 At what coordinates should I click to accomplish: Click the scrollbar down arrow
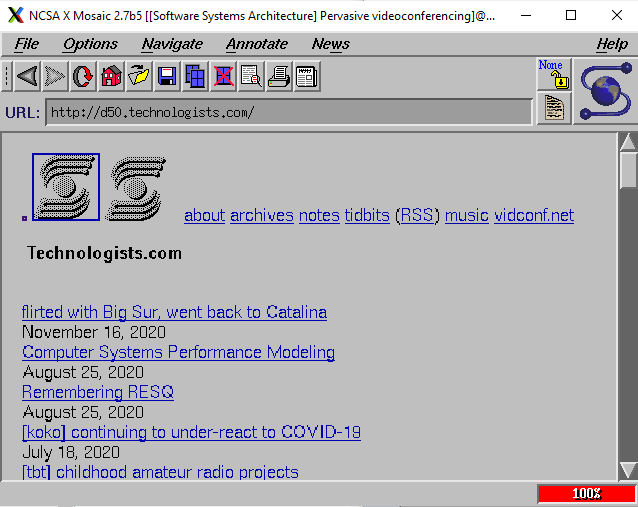628,470
